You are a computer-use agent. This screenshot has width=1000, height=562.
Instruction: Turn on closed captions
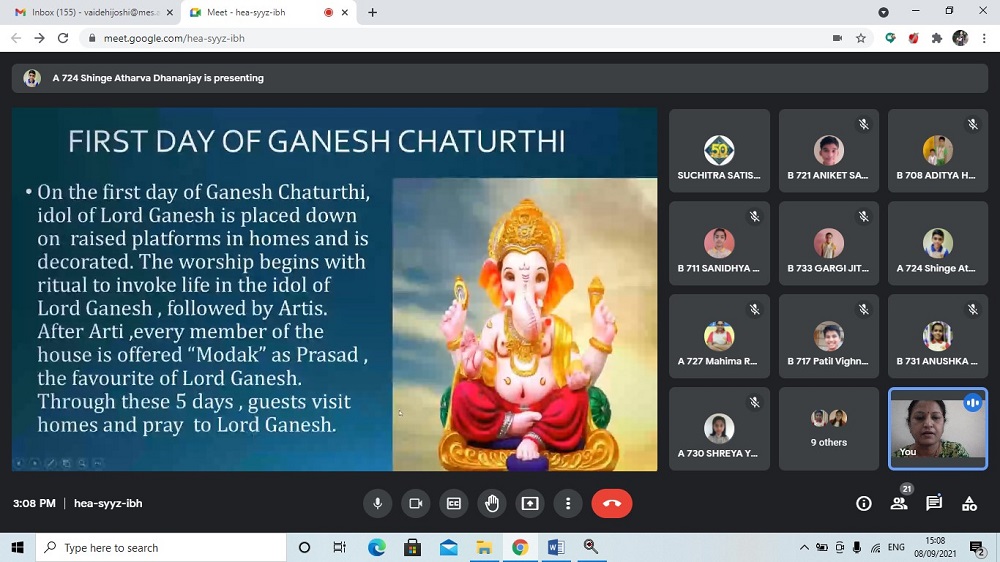coord(454,503)
